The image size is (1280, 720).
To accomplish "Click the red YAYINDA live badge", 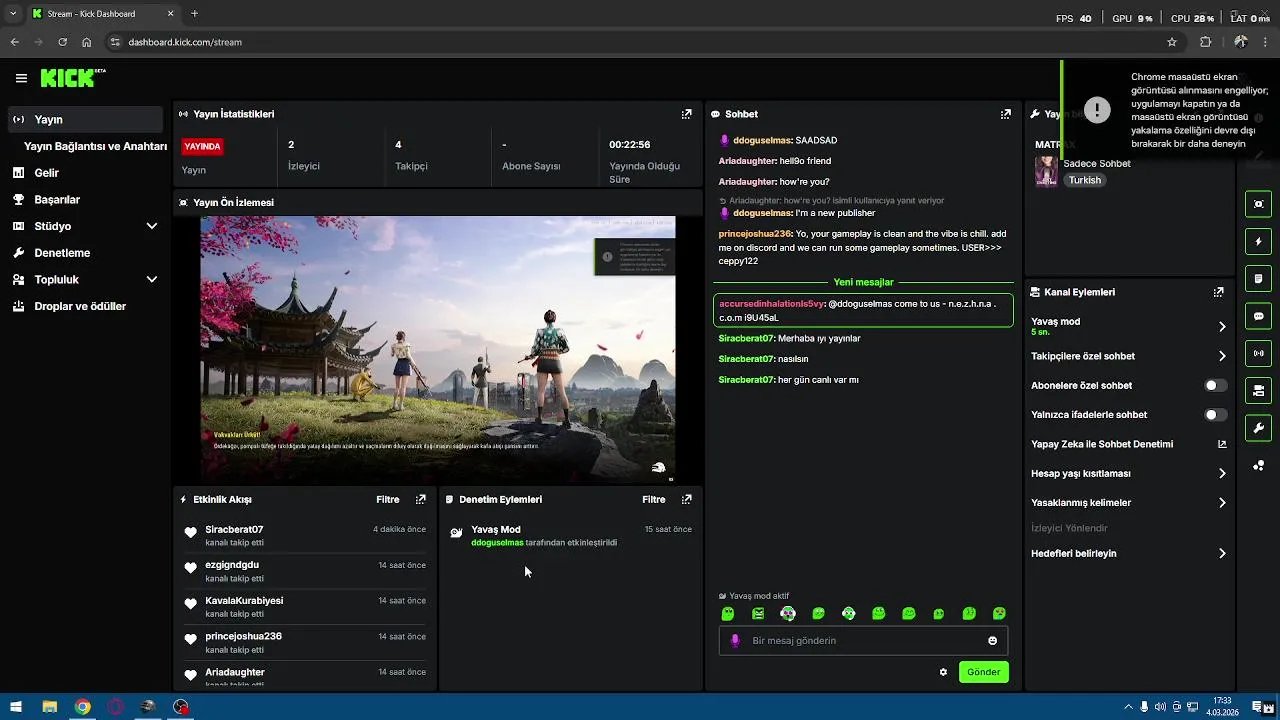I will pyautogui.click(x=202, y=146).
